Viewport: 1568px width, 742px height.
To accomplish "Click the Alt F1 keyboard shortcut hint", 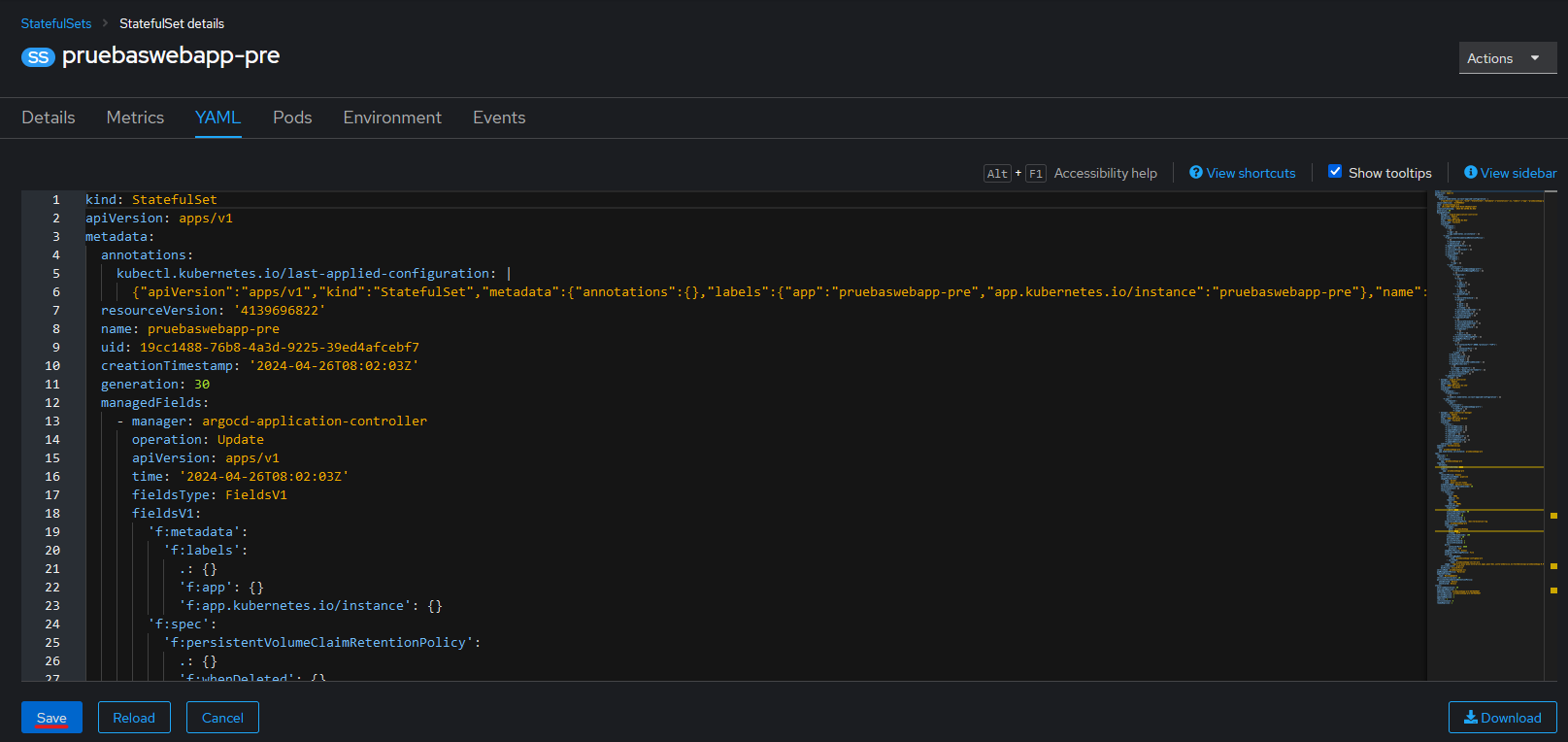I will (x=1014, y=174).
